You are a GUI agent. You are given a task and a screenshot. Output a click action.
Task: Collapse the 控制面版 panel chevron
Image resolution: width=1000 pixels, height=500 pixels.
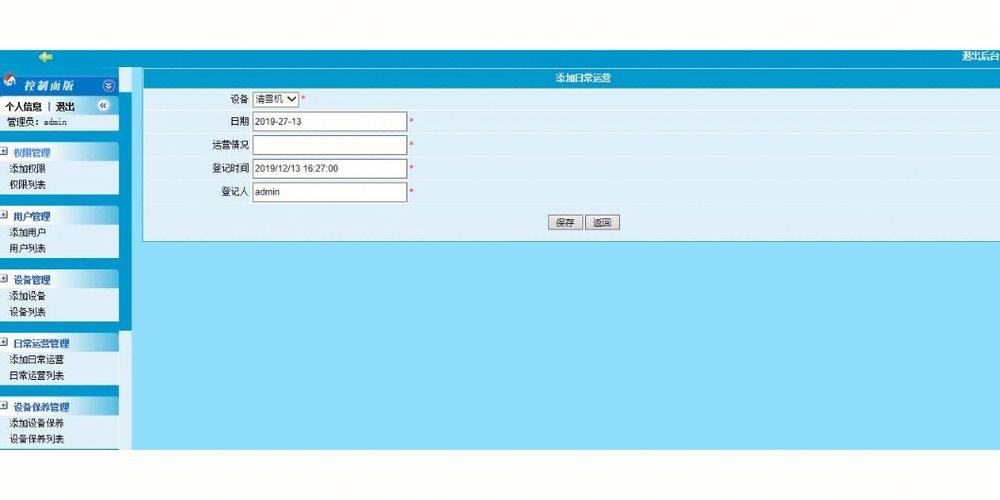(x=108, y=85)
